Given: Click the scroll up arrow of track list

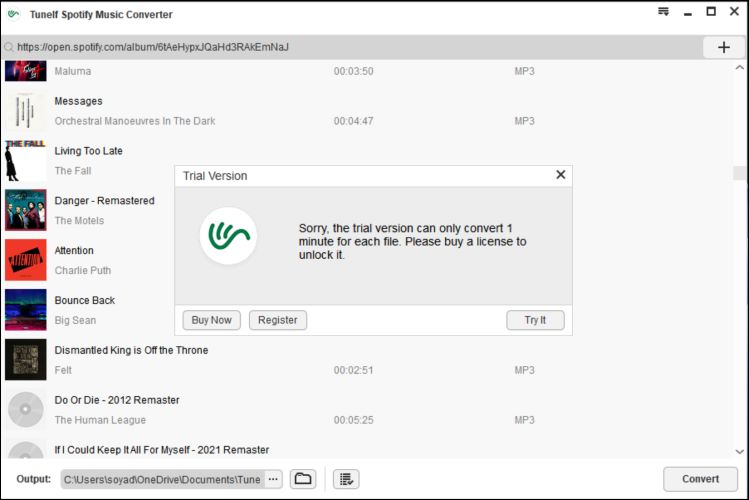Looking at the screenshot, I should tap(739, 68).
